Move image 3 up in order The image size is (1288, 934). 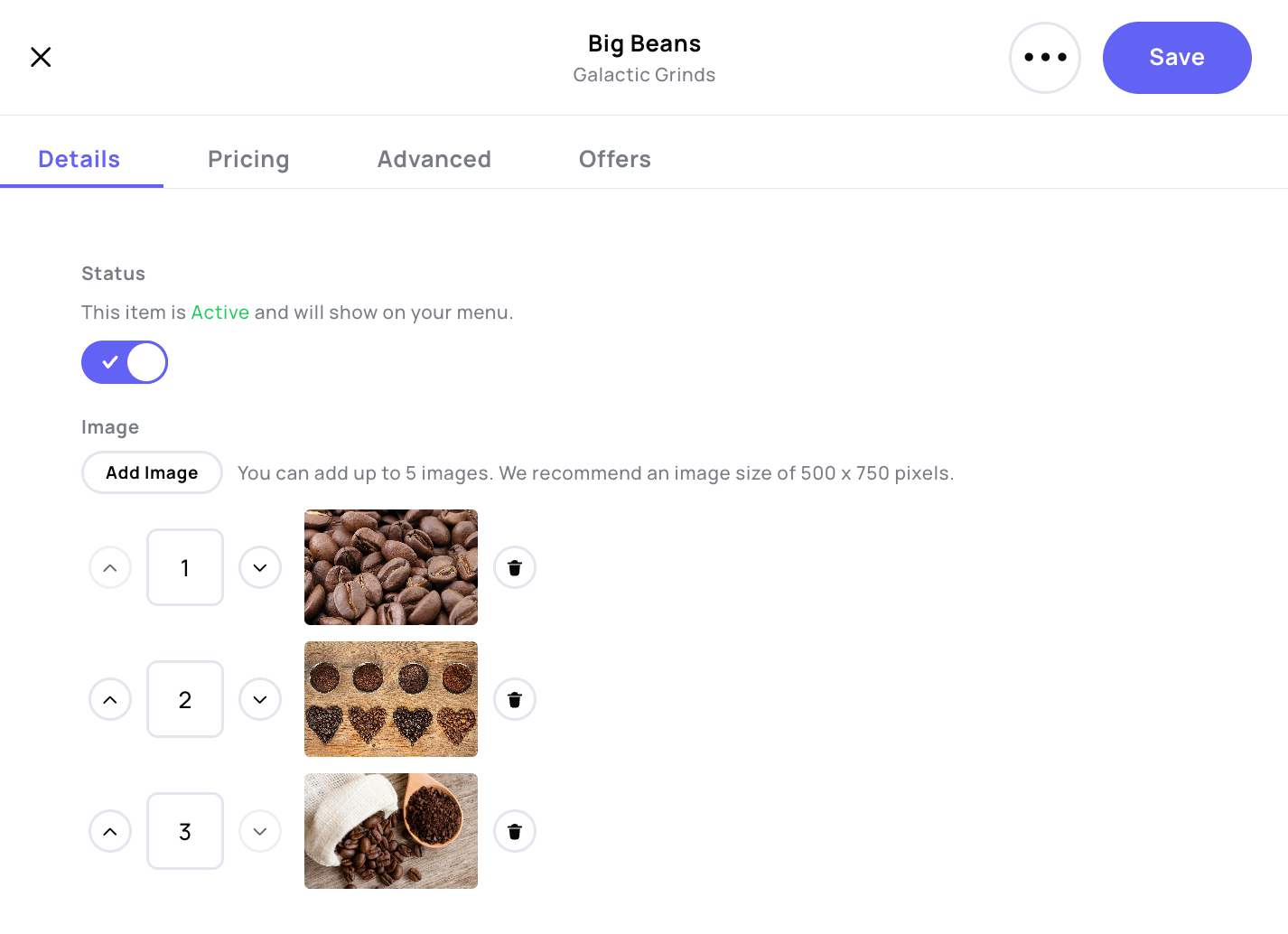tap(110, 831)
